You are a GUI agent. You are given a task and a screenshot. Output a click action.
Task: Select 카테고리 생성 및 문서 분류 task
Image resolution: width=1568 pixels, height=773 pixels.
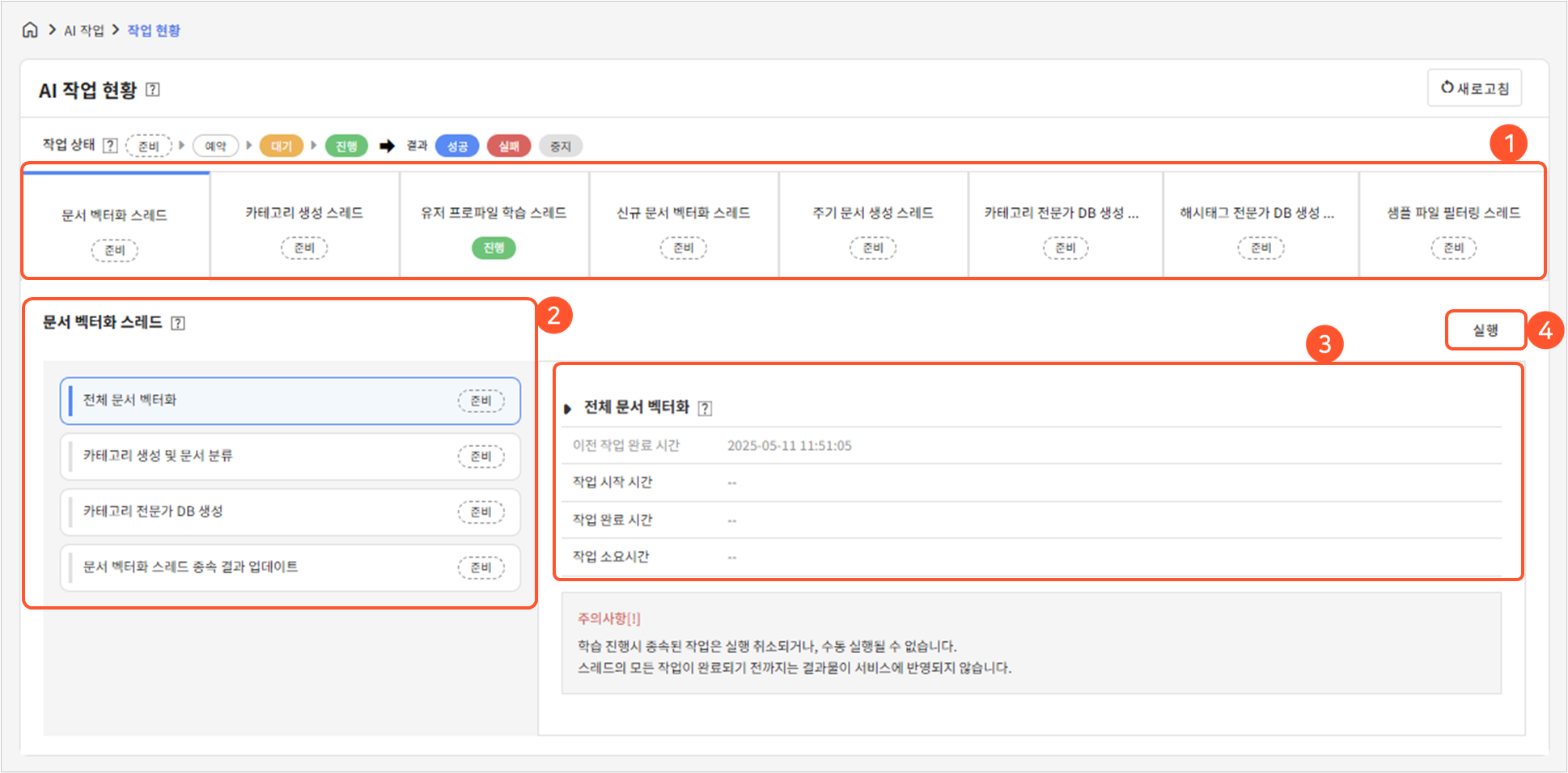point(290,457)
